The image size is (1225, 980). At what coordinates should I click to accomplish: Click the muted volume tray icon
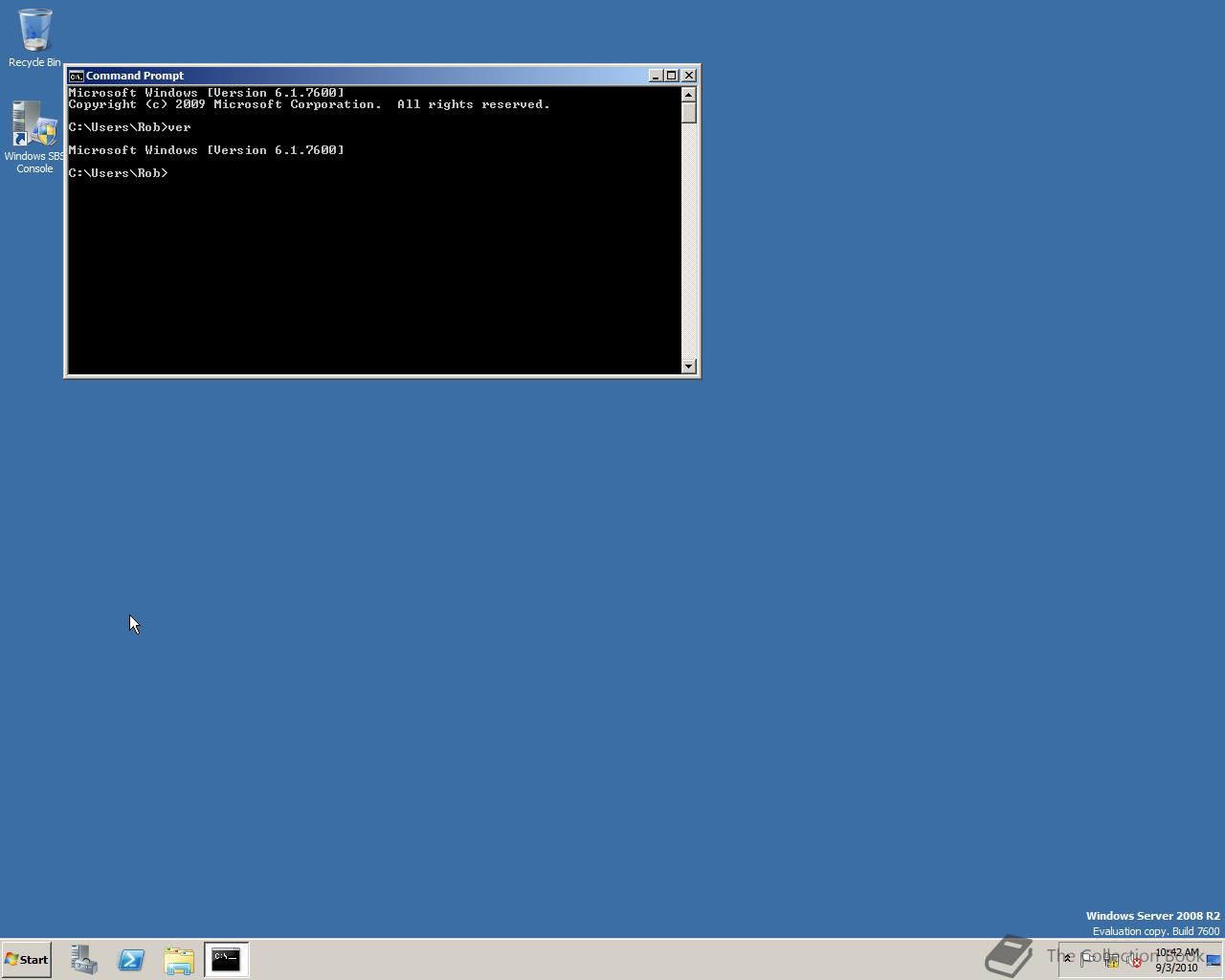coord(1133,960)
